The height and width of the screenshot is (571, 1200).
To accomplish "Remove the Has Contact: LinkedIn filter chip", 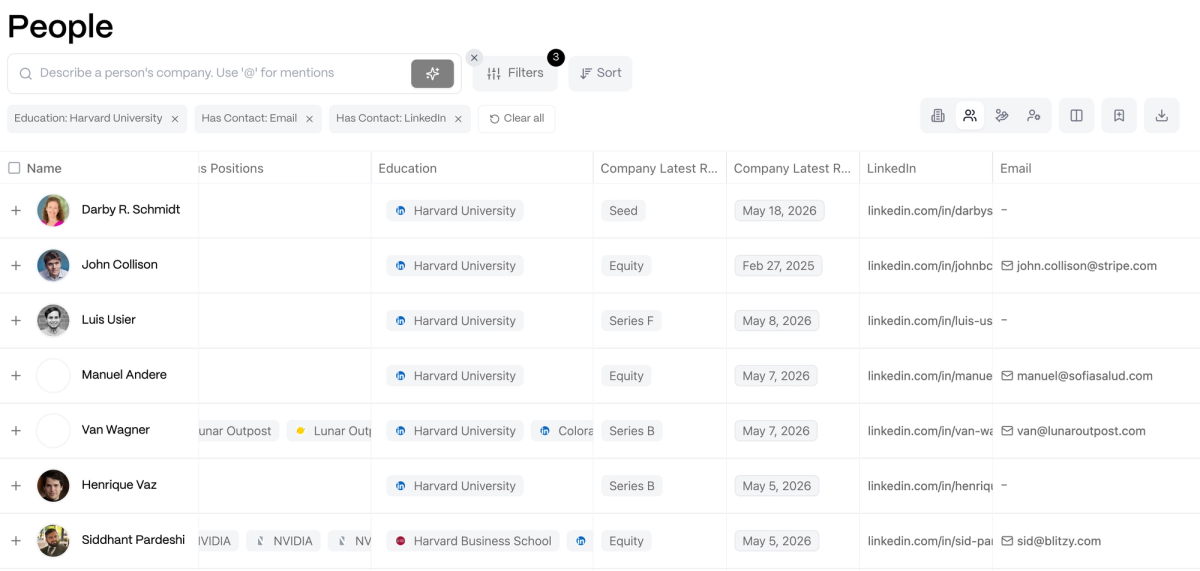I will point(458,119).
